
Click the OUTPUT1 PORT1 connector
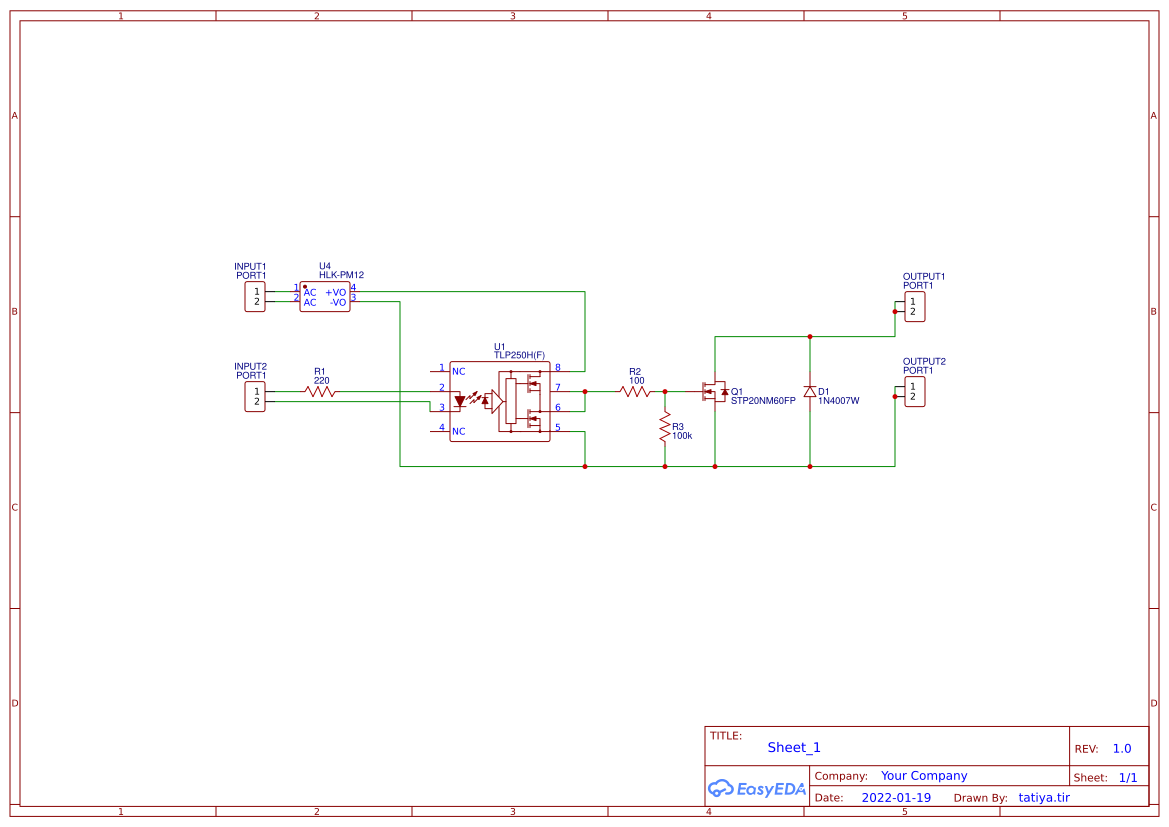point(913,306)
